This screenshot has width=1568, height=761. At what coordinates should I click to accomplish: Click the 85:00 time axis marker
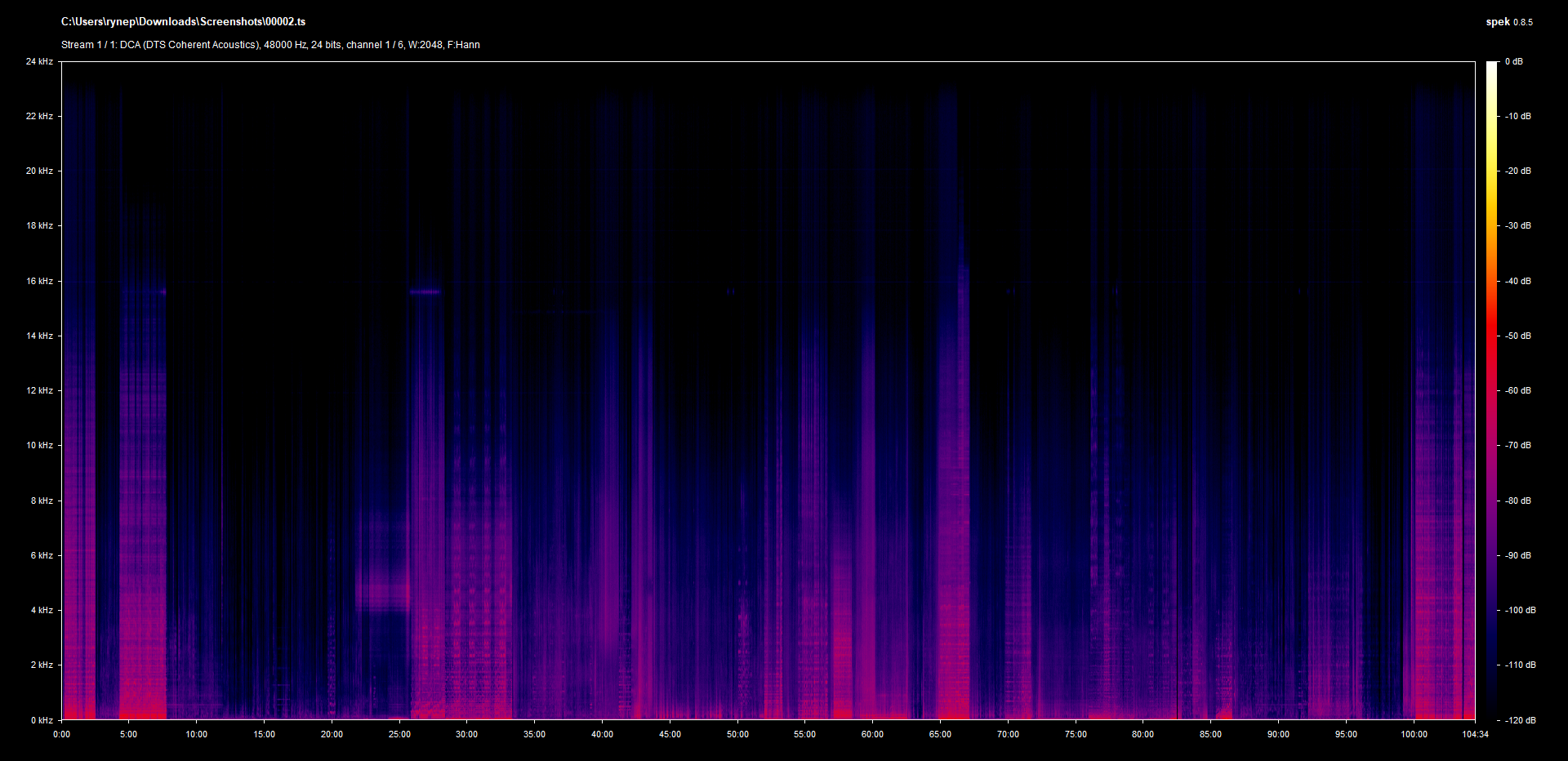(1210, 734)
